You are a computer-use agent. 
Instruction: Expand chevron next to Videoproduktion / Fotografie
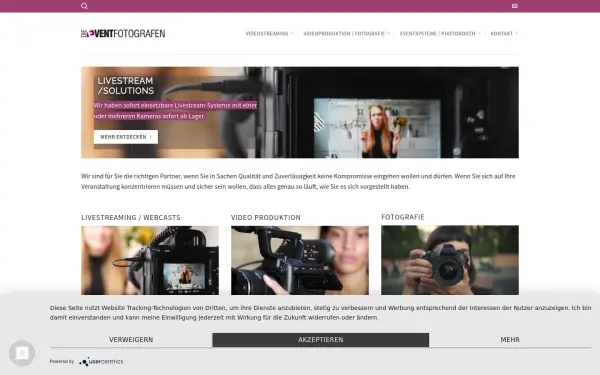coord(388,33)
